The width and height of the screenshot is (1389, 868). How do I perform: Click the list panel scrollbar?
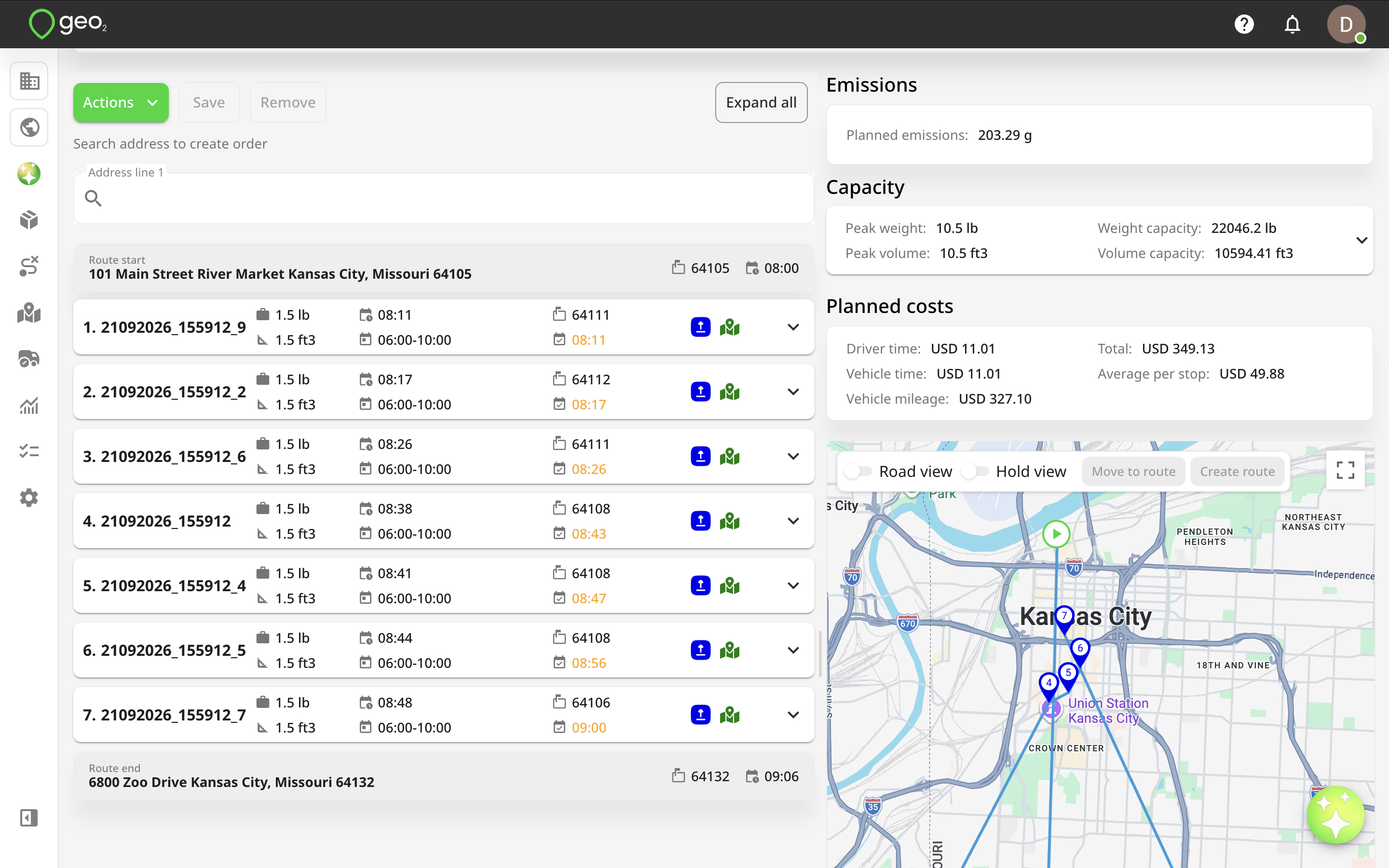(x=819, y=654)
